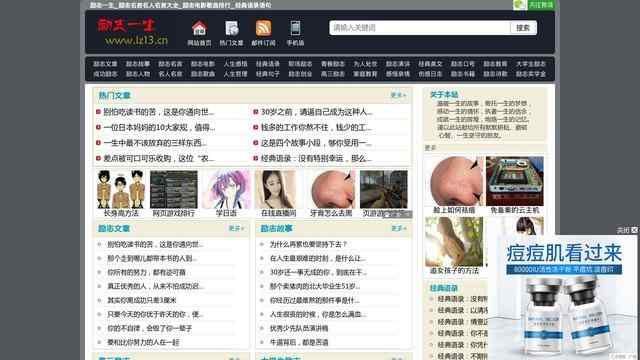Open 你所有的努力，都有迹可循
The width and height of the screenshot is (640, 360).
[x=147, y=272]
